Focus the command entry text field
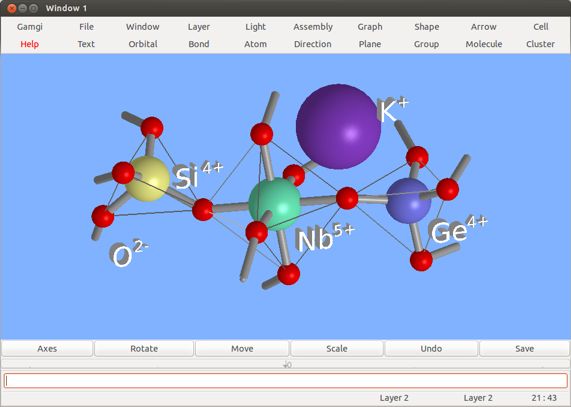The image size is (571, 407). coord(286,381)
